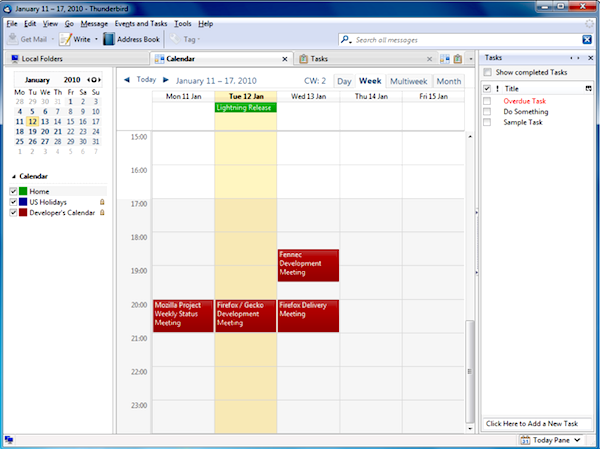Close the Tasks side pane
Screen dimensions: 600x449
click(x=590, y=58)
